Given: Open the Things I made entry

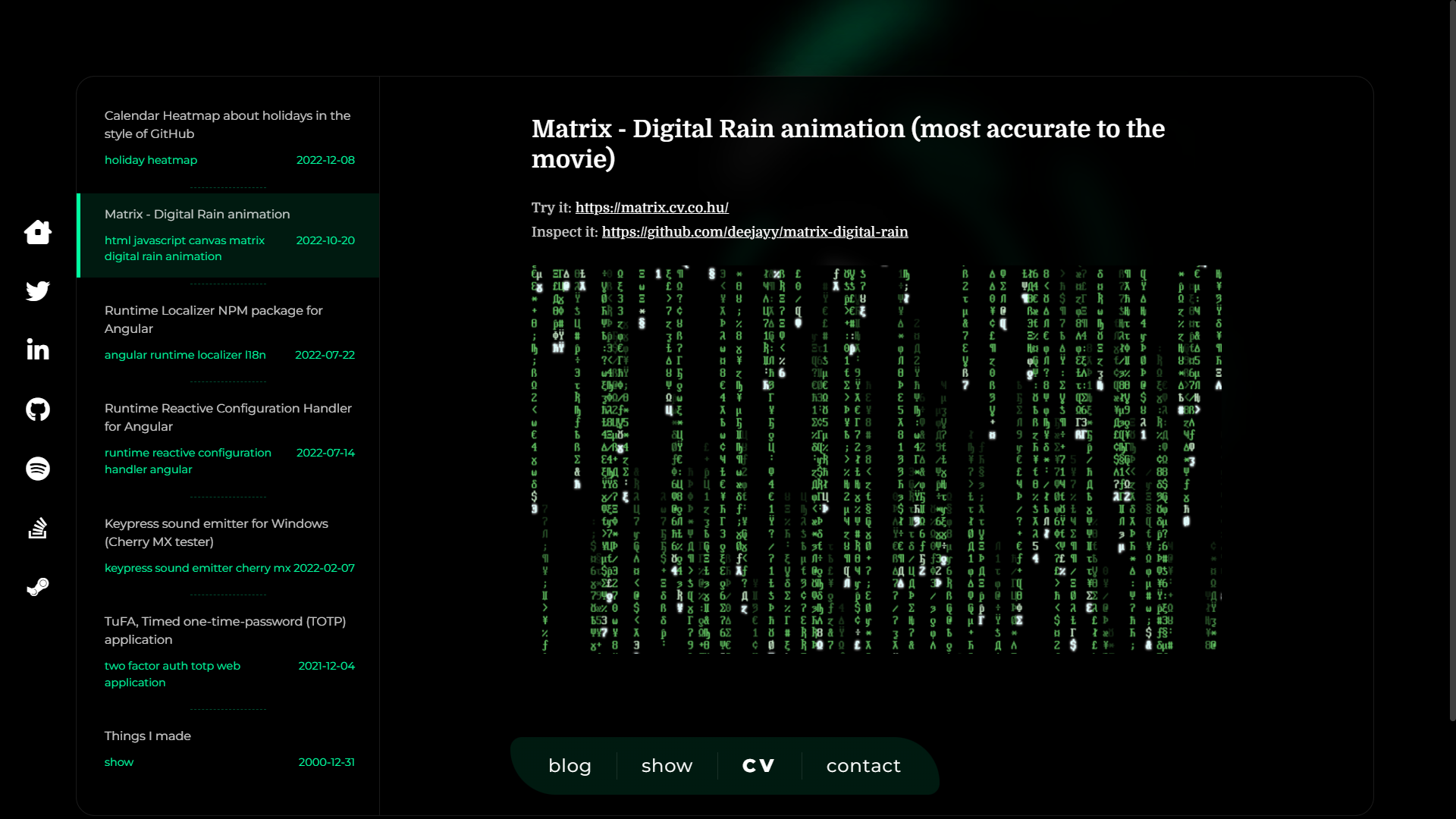Looking at the screenshot, I should [148, 736].
